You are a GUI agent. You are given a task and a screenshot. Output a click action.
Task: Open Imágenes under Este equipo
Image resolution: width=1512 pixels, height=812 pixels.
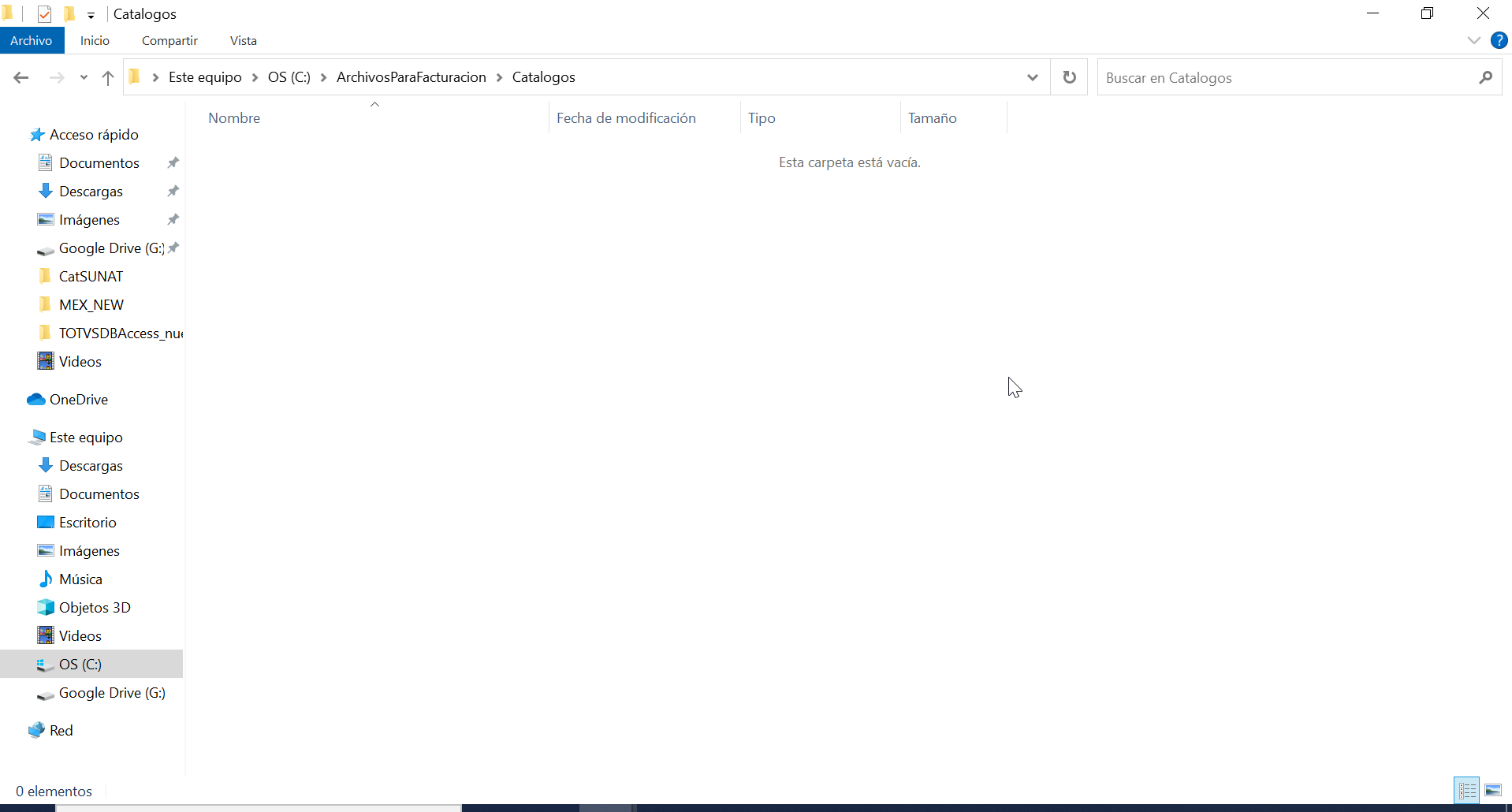(89, 551)
